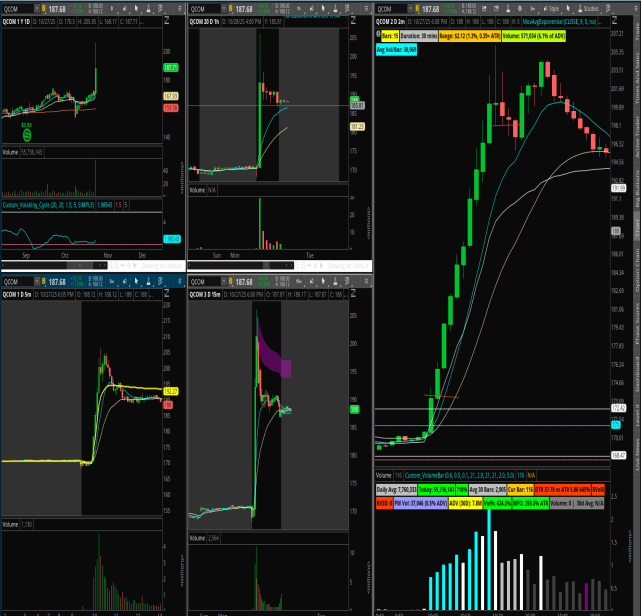Open the patterns icon in the right chart toolbar
This screenshot has width=641, height=616.
(608, 9)
